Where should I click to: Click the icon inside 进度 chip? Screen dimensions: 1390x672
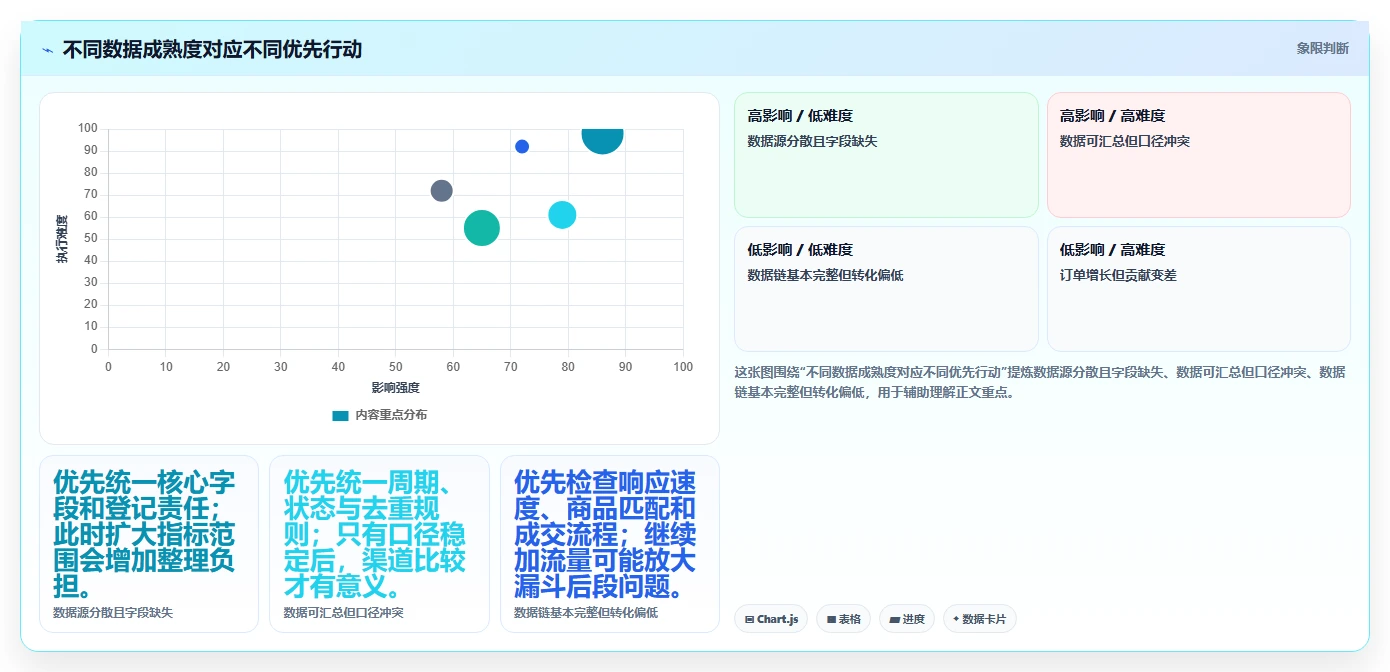[894, 620]
